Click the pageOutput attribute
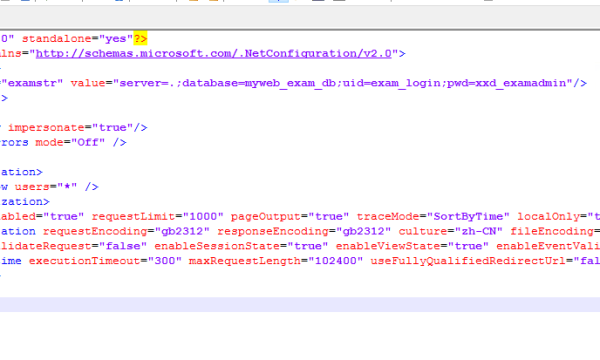Screen dimensions: 600x360 (x=266, y=217)
